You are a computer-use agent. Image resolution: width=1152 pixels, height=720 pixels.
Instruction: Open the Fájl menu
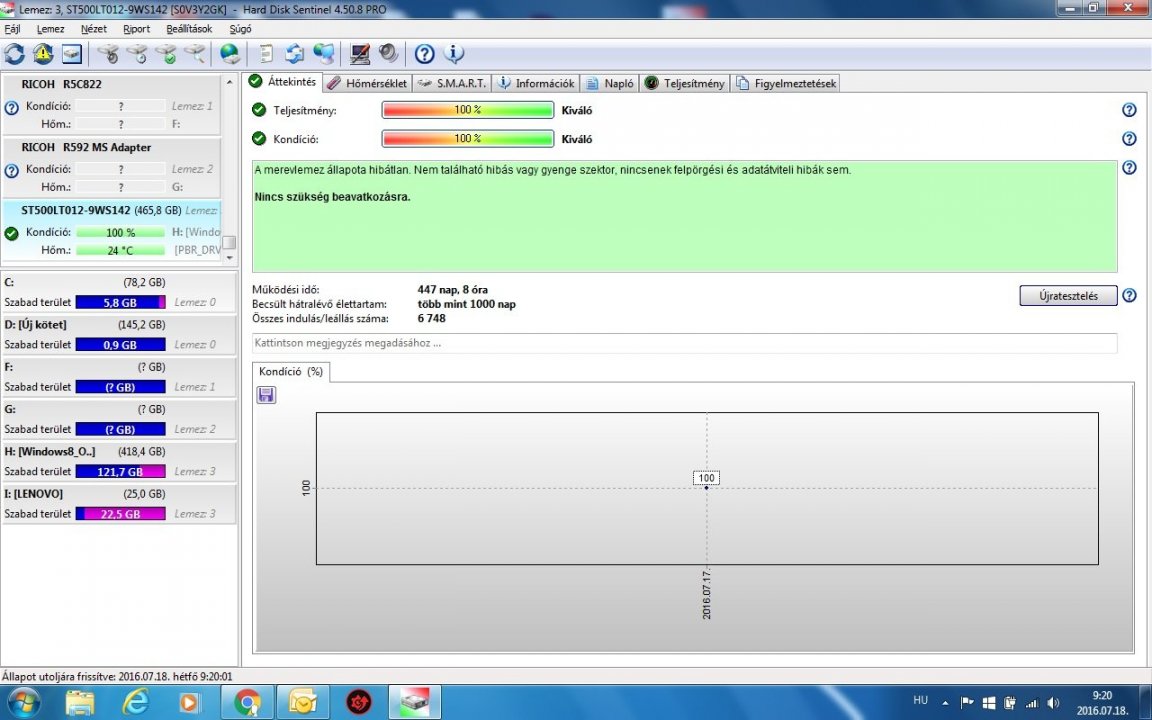point(12,29)
